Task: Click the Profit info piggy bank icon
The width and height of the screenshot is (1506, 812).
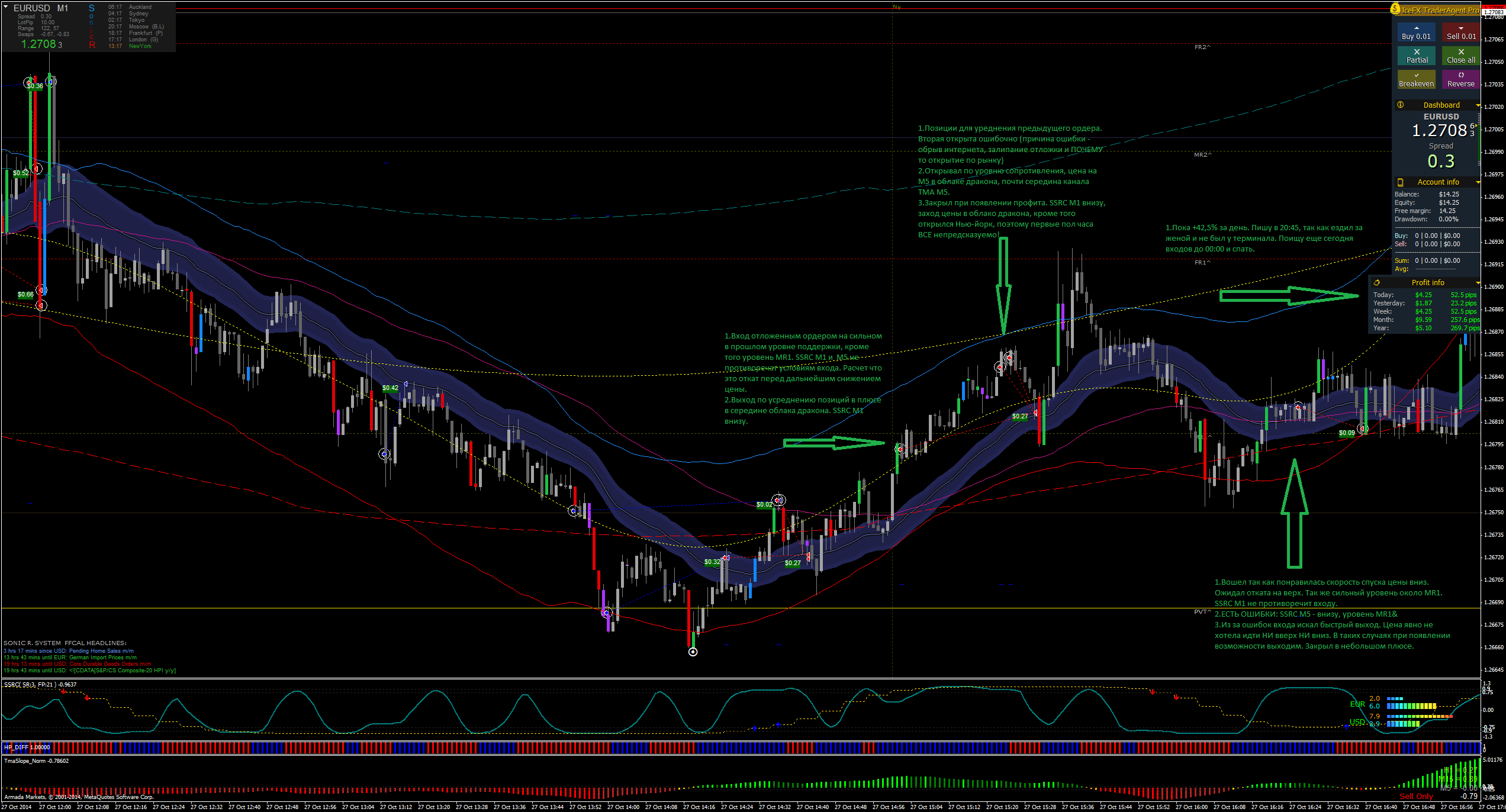Action: 1377,283
